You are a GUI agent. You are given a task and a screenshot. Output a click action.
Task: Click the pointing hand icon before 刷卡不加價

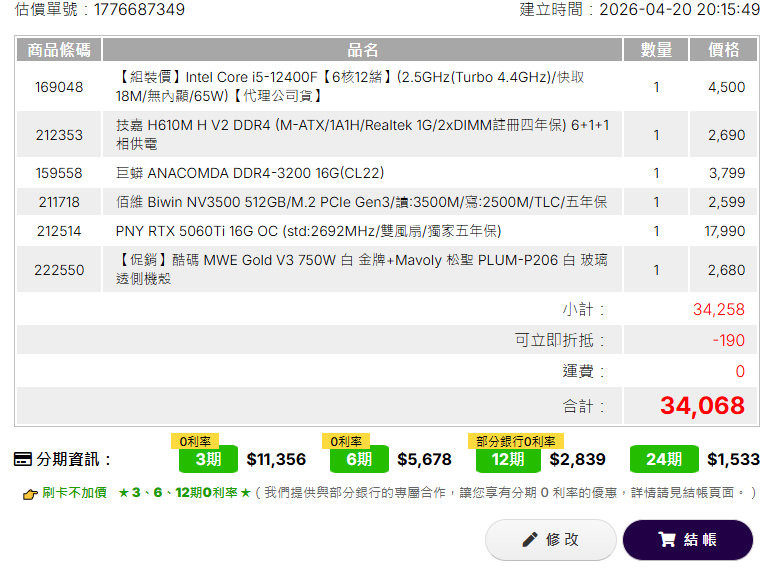pos(30,494)
